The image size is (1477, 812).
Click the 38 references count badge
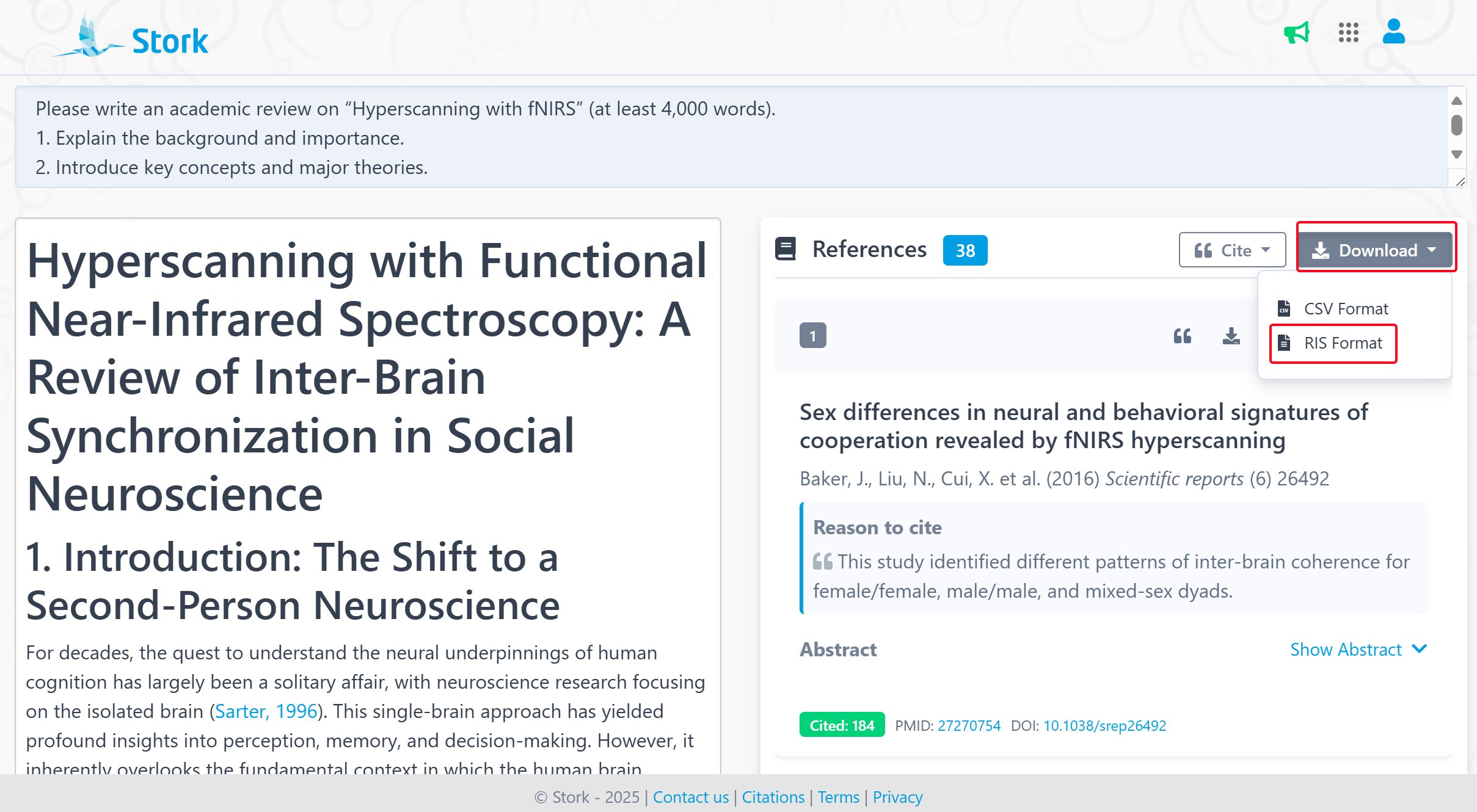click(x=965, y=250)
